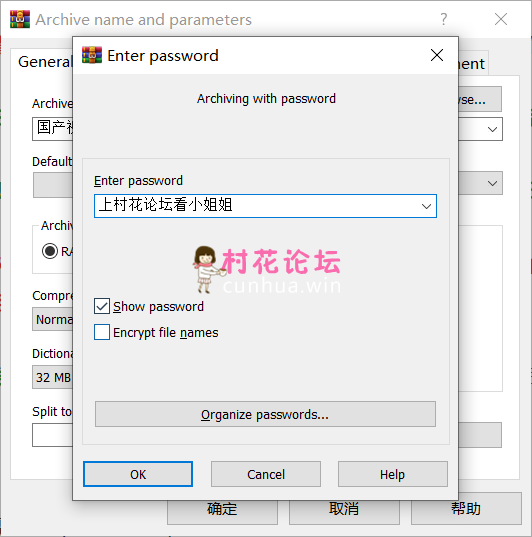The height and width of the screenshot is (537, 532).
Task: Confirm password with the OK button
Action: point(138,474)
